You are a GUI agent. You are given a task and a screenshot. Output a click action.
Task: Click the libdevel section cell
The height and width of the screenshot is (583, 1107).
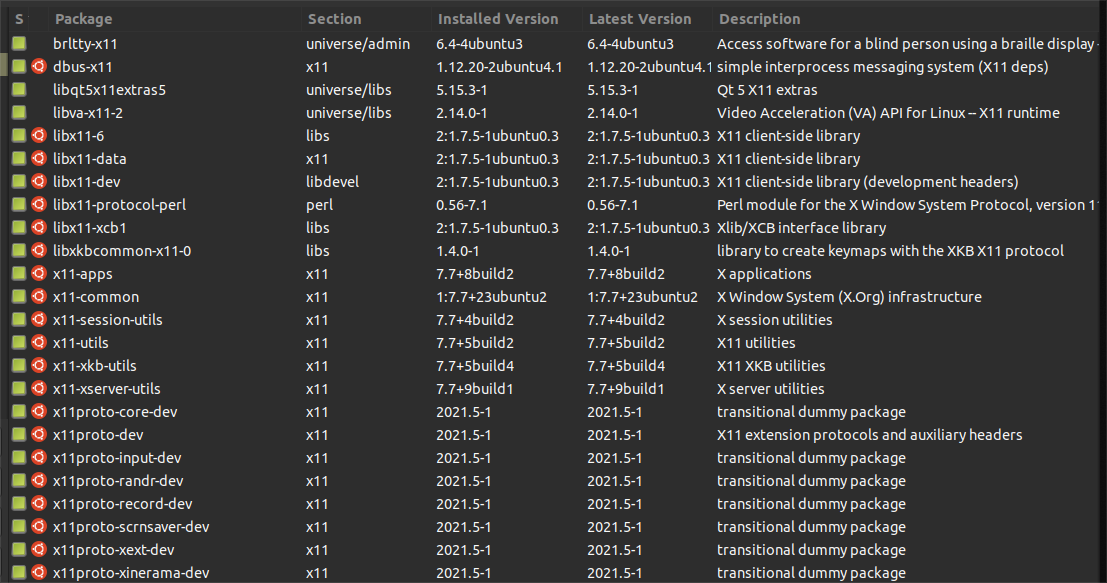point(333,181)
